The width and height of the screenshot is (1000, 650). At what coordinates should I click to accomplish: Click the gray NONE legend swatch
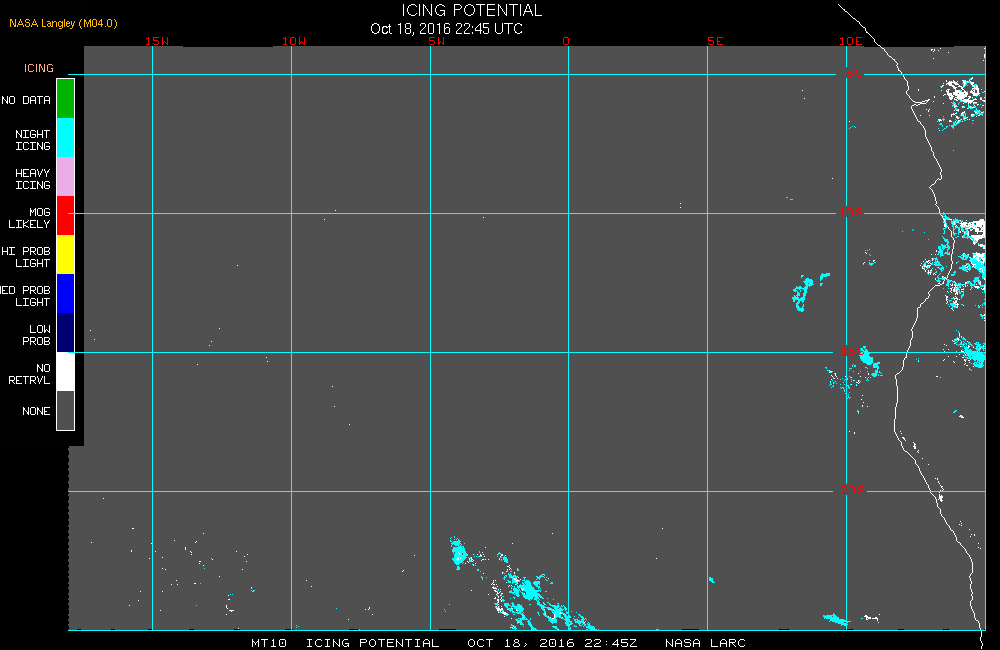[x=66, y=410]
